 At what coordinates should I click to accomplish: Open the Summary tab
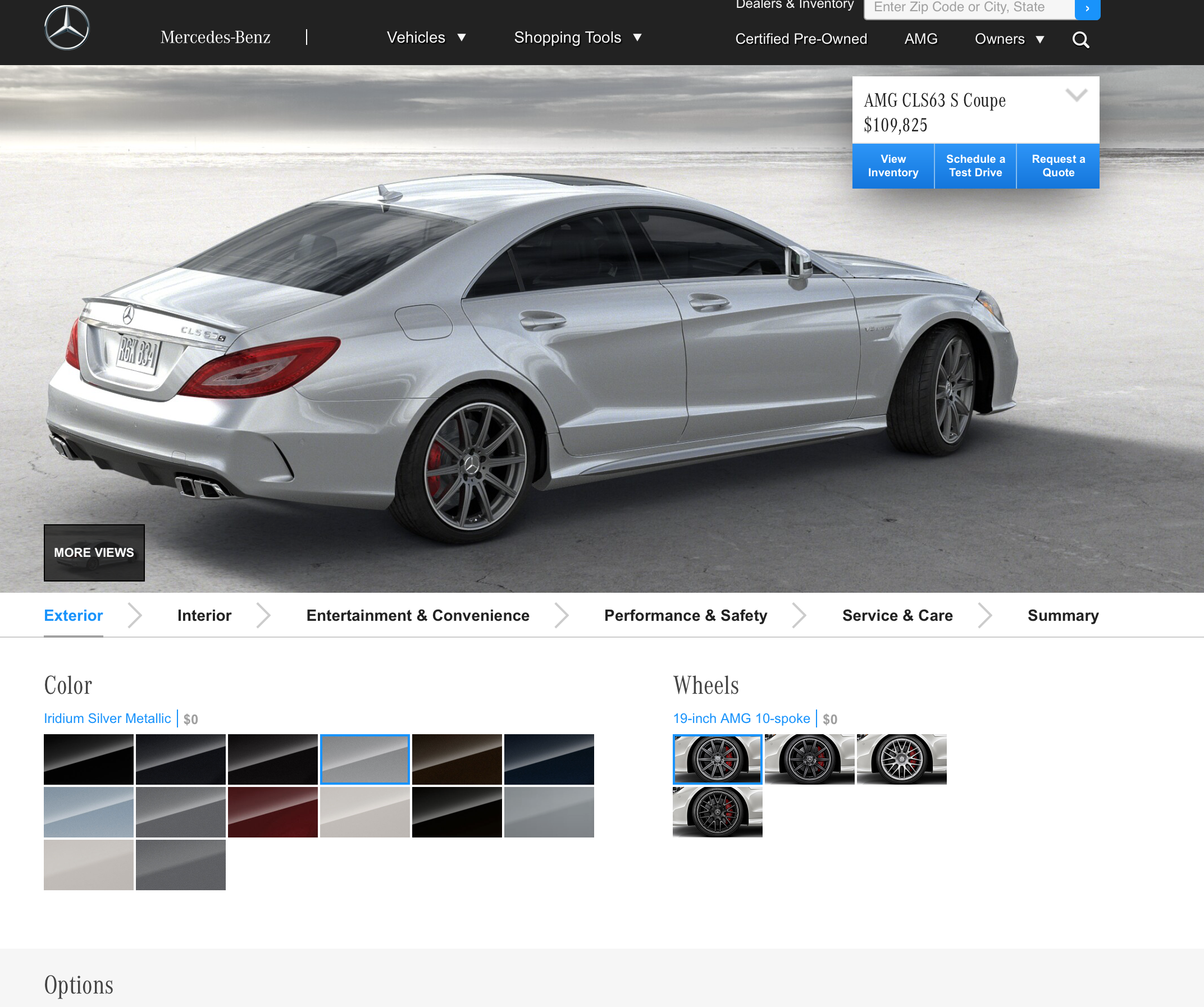1063,616
